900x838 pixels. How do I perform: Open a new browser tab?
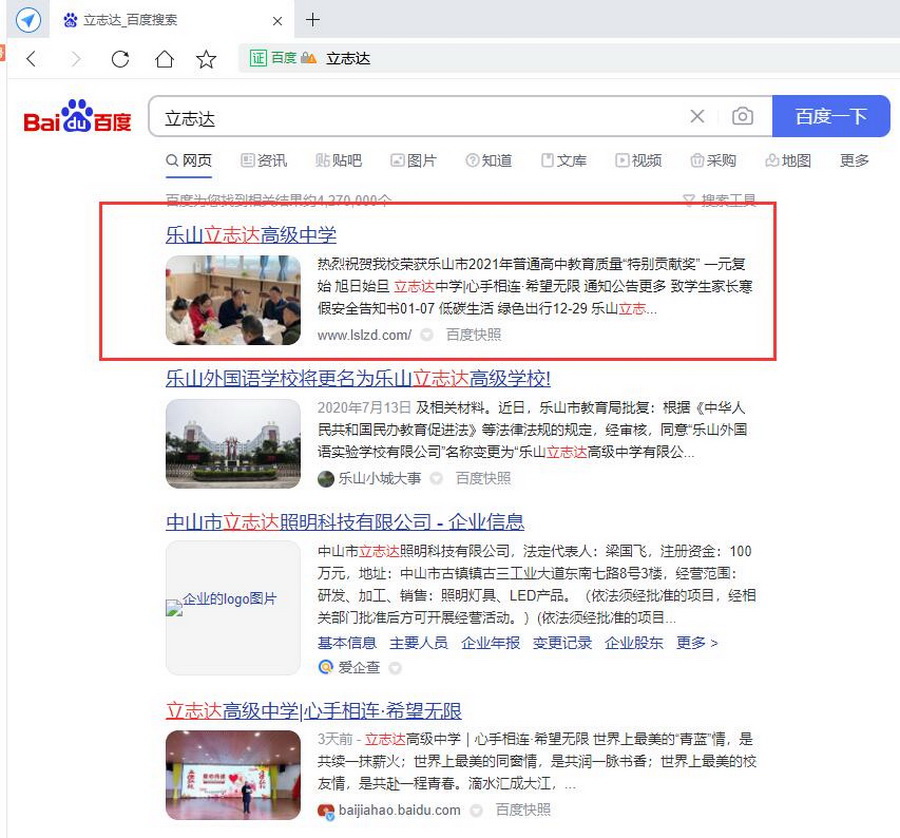[x=313, y=20]
